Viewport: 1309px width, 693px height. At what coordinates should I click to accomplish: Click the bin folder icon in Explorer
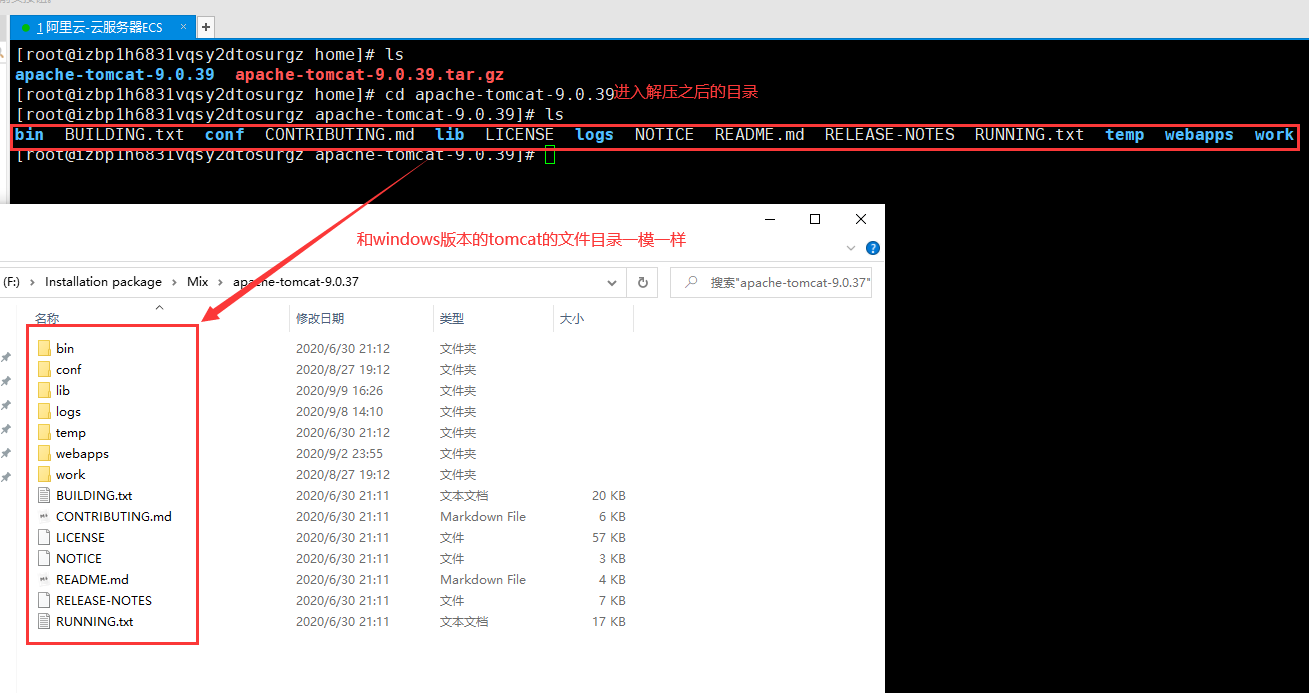44,348
